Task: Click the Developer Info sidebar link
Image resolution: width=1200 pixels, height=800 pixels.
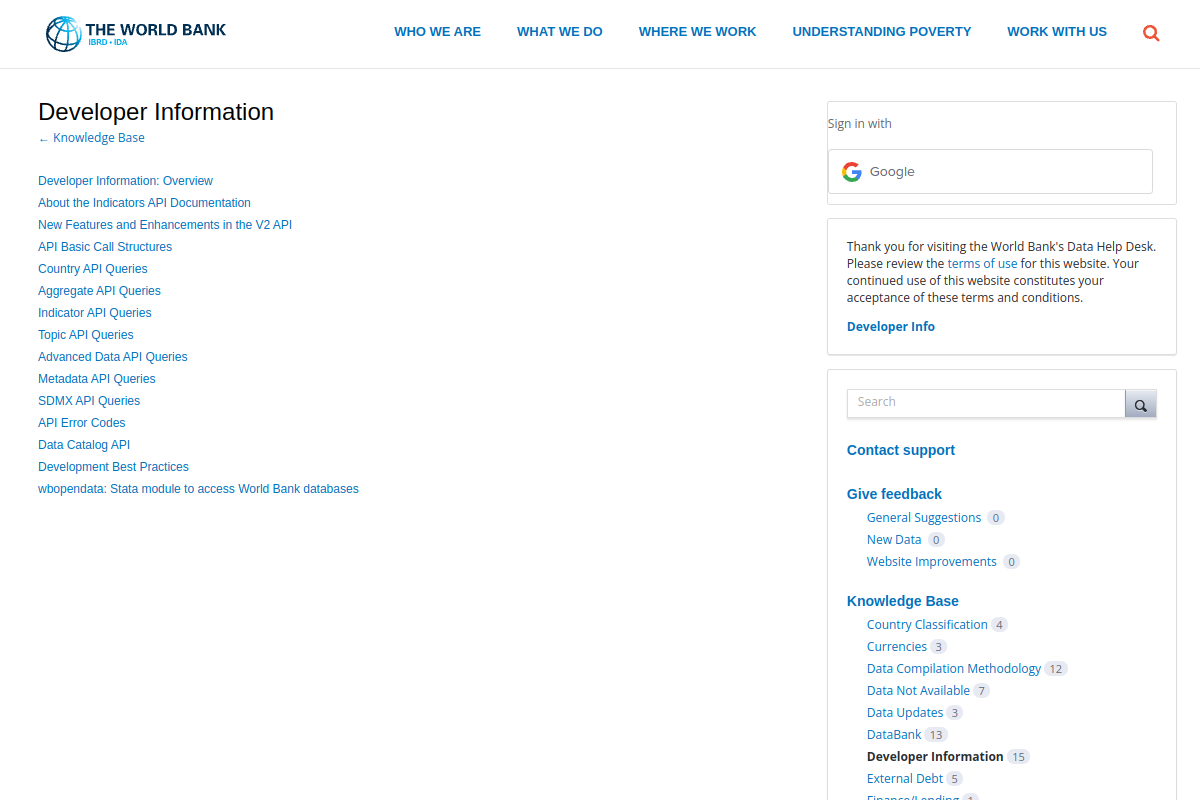Action: (x=891, y=327)
